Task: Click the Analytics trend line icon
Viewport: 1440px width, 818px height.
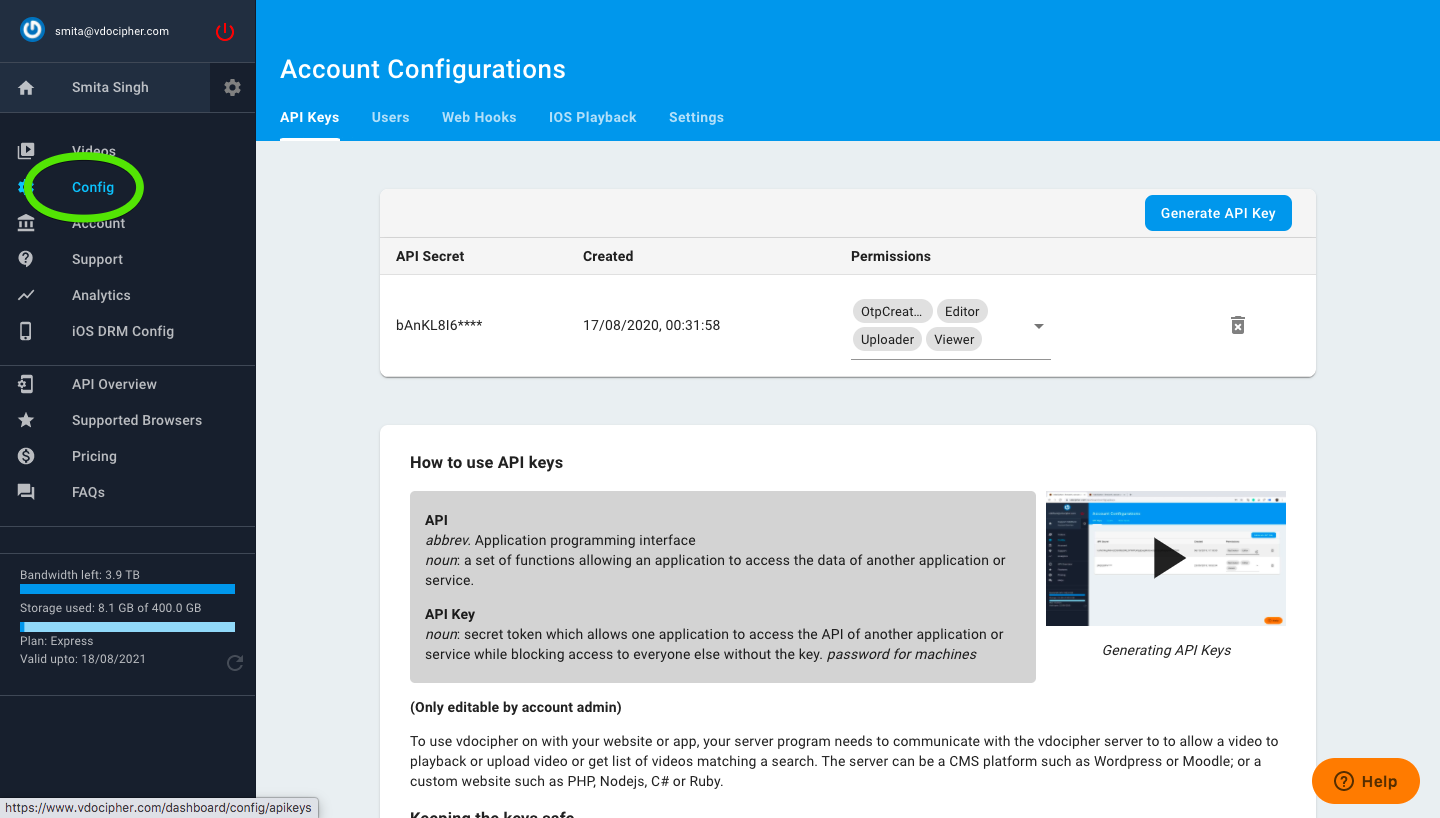Action: click(26, 295)
